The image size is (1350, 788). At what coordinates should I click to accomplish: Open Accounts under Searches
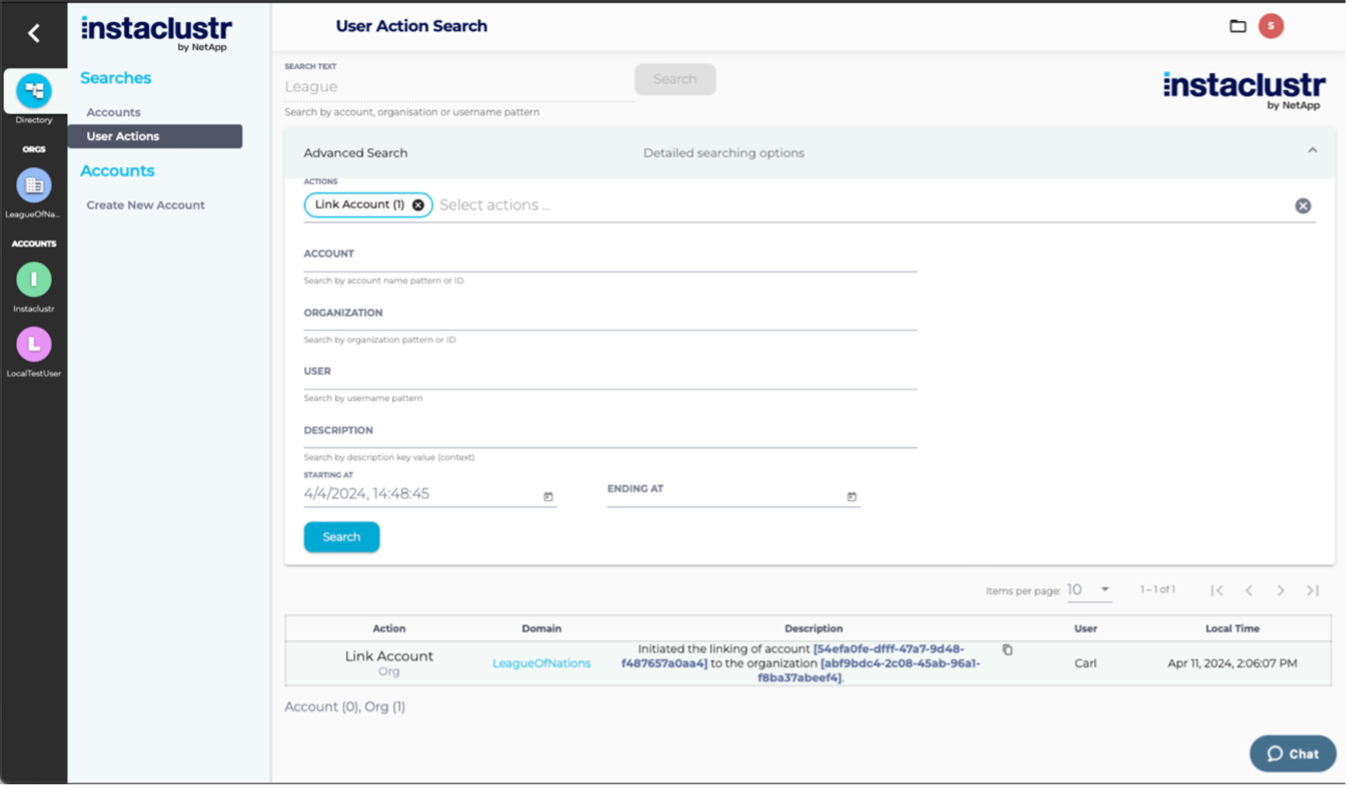click(x=113, y=112)
